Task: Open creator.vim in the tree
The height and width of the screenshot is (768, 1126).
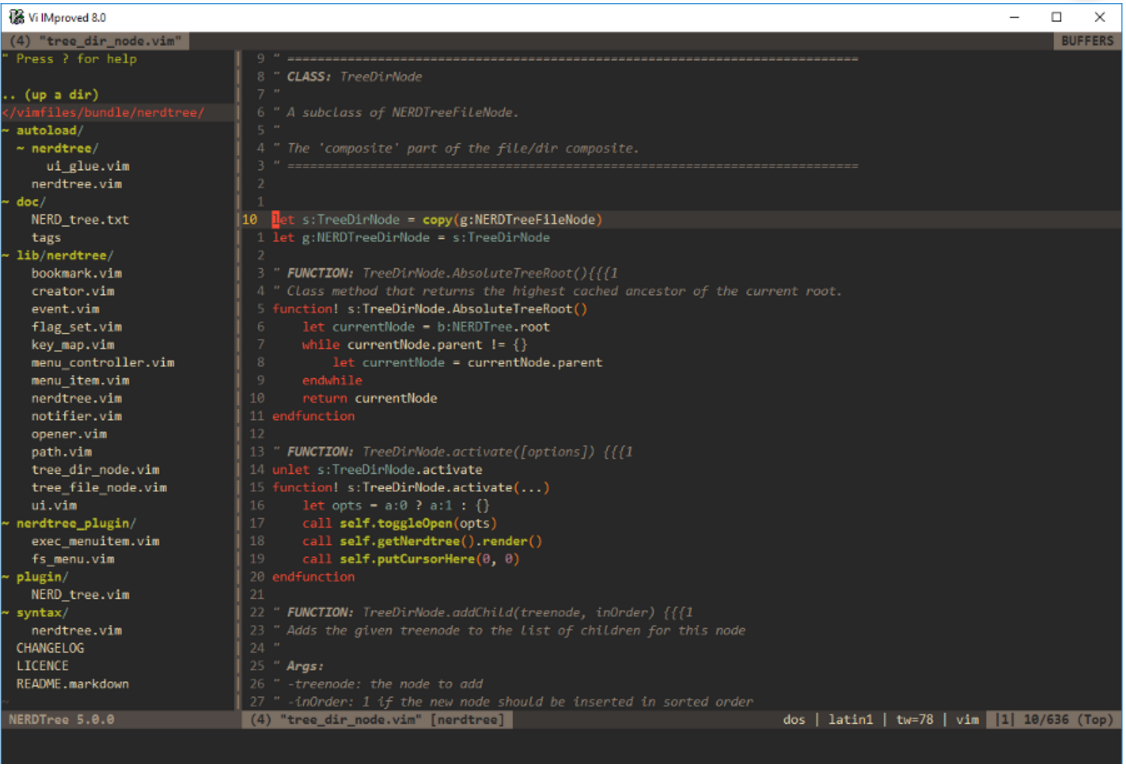Action: click(73, 291)
